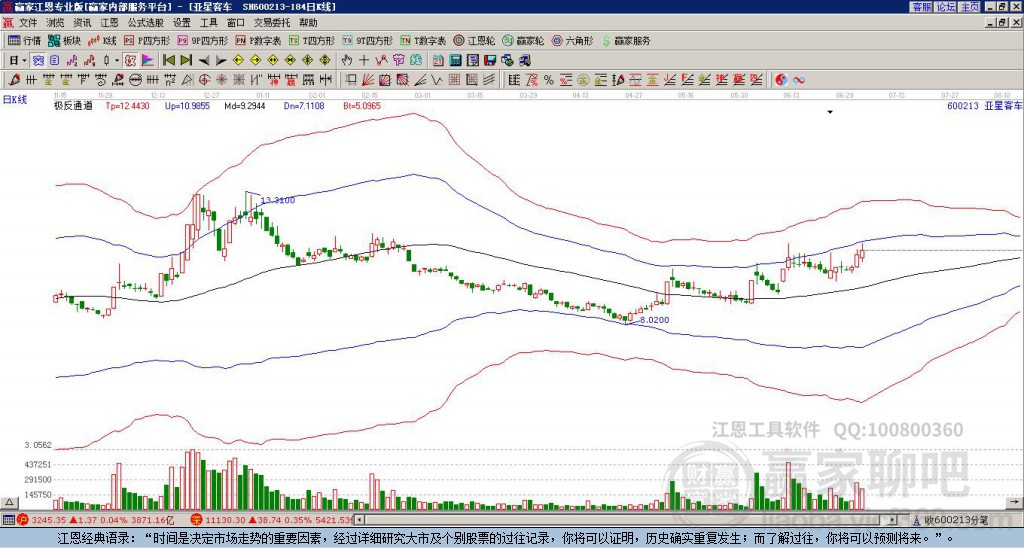1024x548 pixels.
Task: Open the 9P四方形 tool
Action: pyautogui.click(x=203, y=40)
